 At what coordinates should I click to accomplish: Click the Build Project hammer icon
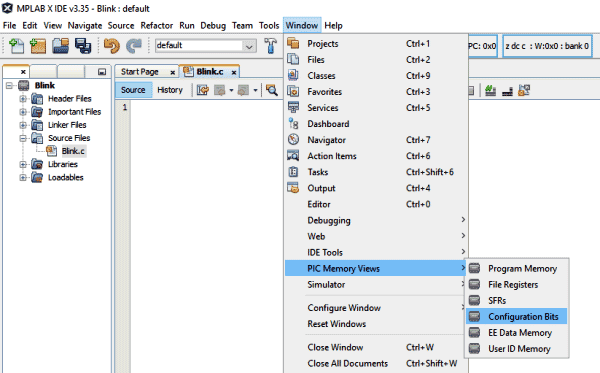[x=271, y=46]
